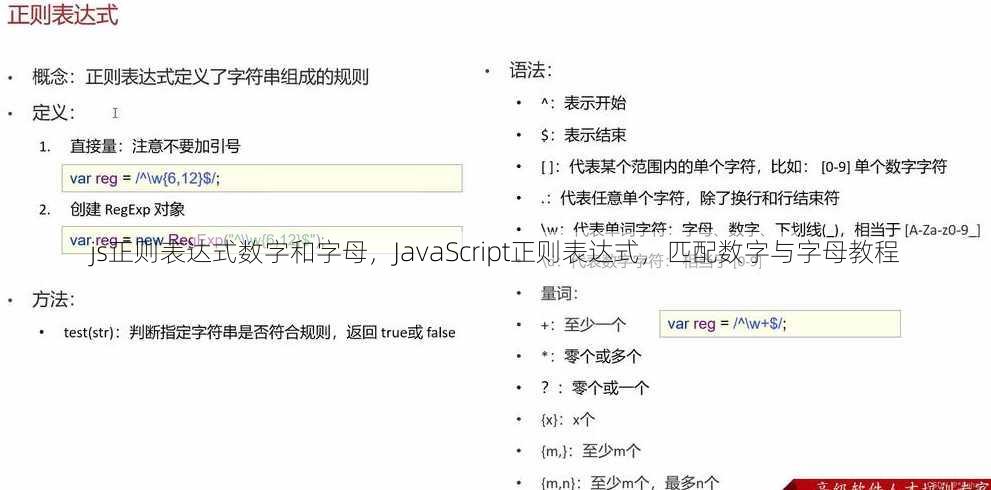Screen dimensions: 991x490
Task: Click the code box var reg = /^\w+$/;
Action: coord(780,324)
